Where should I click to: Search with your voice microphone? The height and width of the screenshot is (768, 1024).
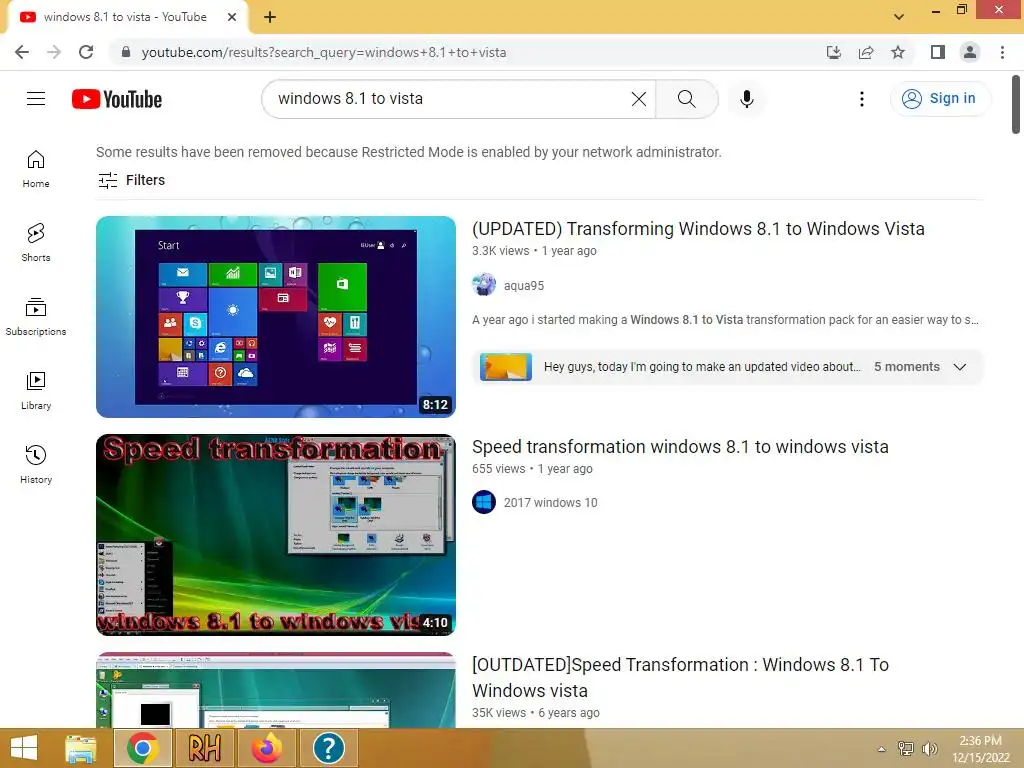(x=747, y=99)
